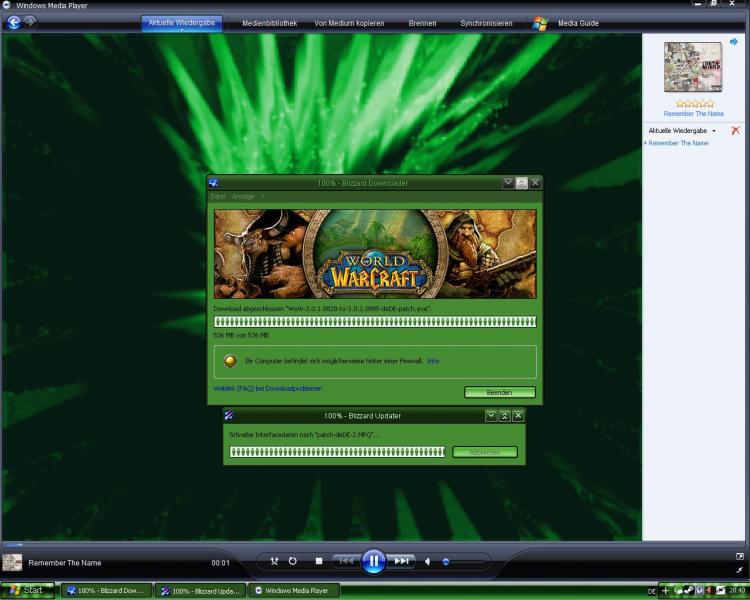
Task: Click the Abbrechen button in Updater
Action: [485, 452]
